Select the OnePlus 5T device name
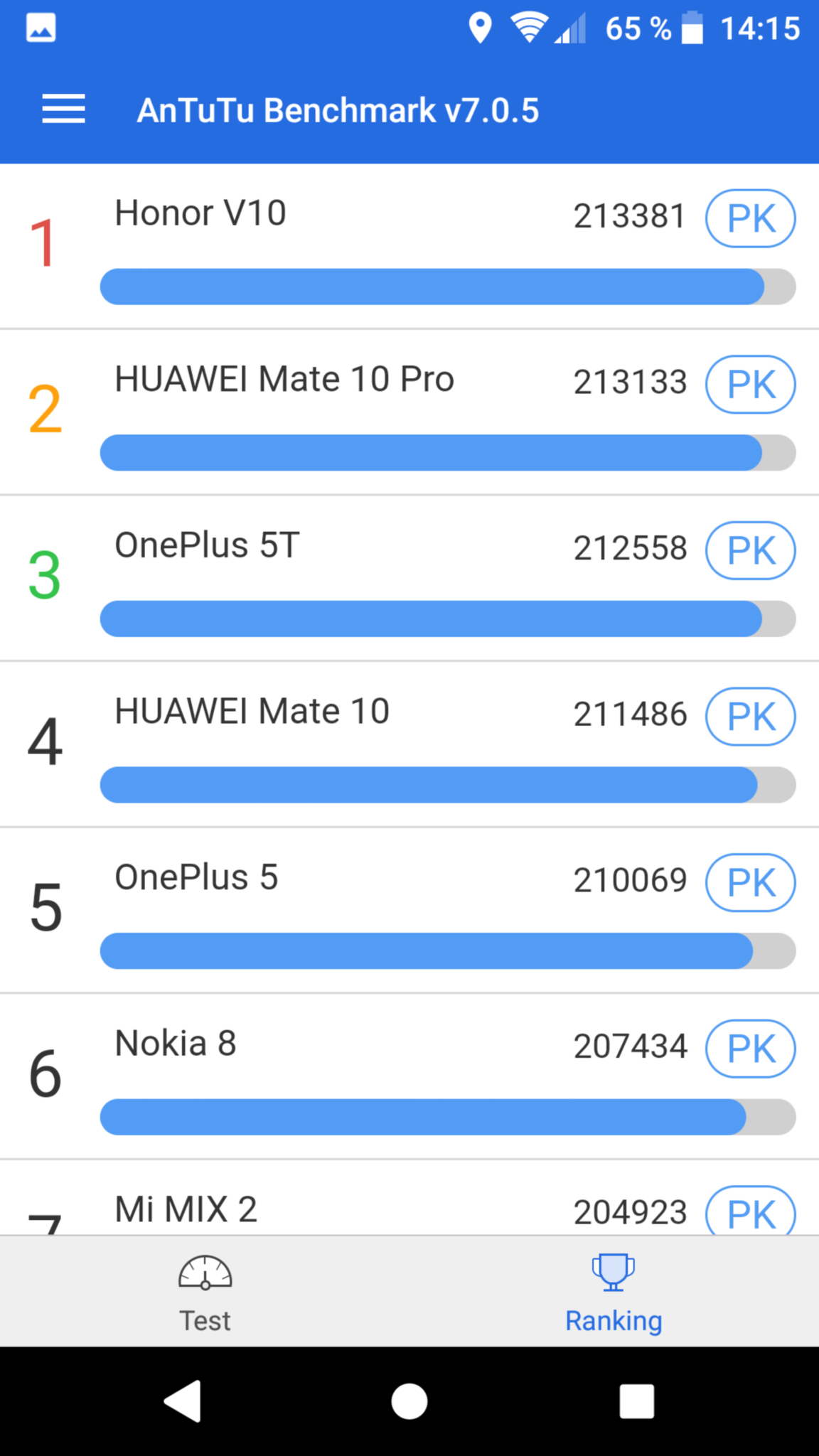This screenshot has height=1456, width=819. click(207, 545)
